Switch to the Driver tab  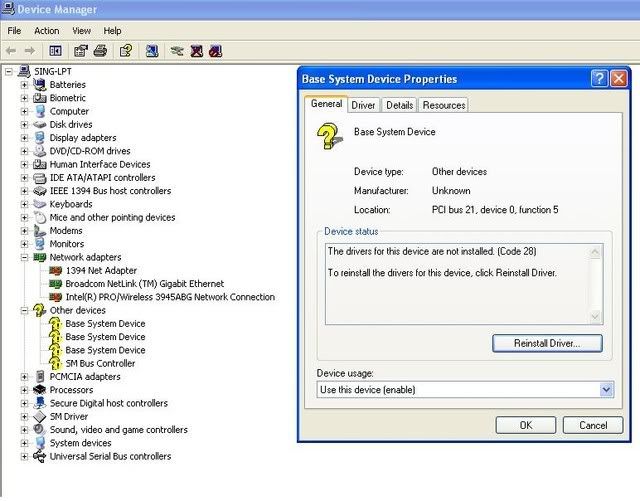[363, 105]
